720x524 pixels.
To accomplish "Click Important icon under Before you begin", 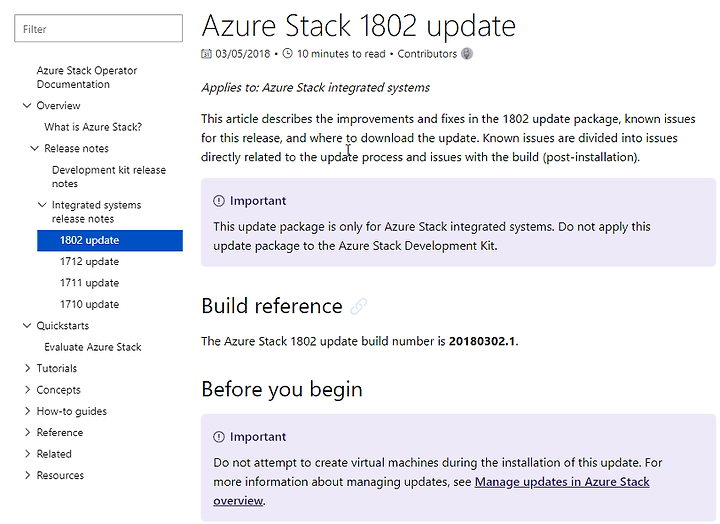I will click(x=219, y=437).
